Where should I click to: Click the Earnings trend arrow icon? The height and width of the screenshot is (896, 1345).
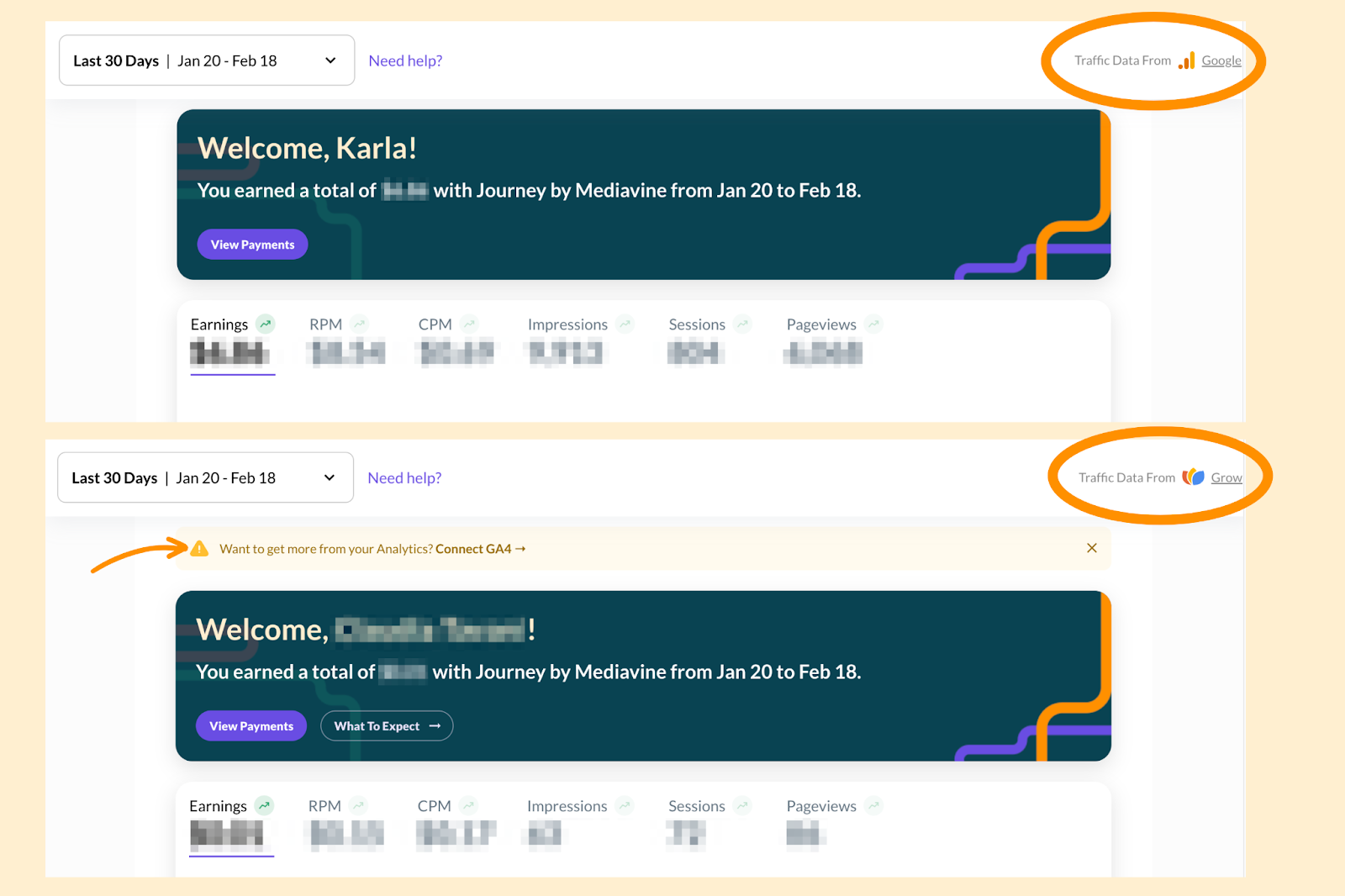[265, 323]
